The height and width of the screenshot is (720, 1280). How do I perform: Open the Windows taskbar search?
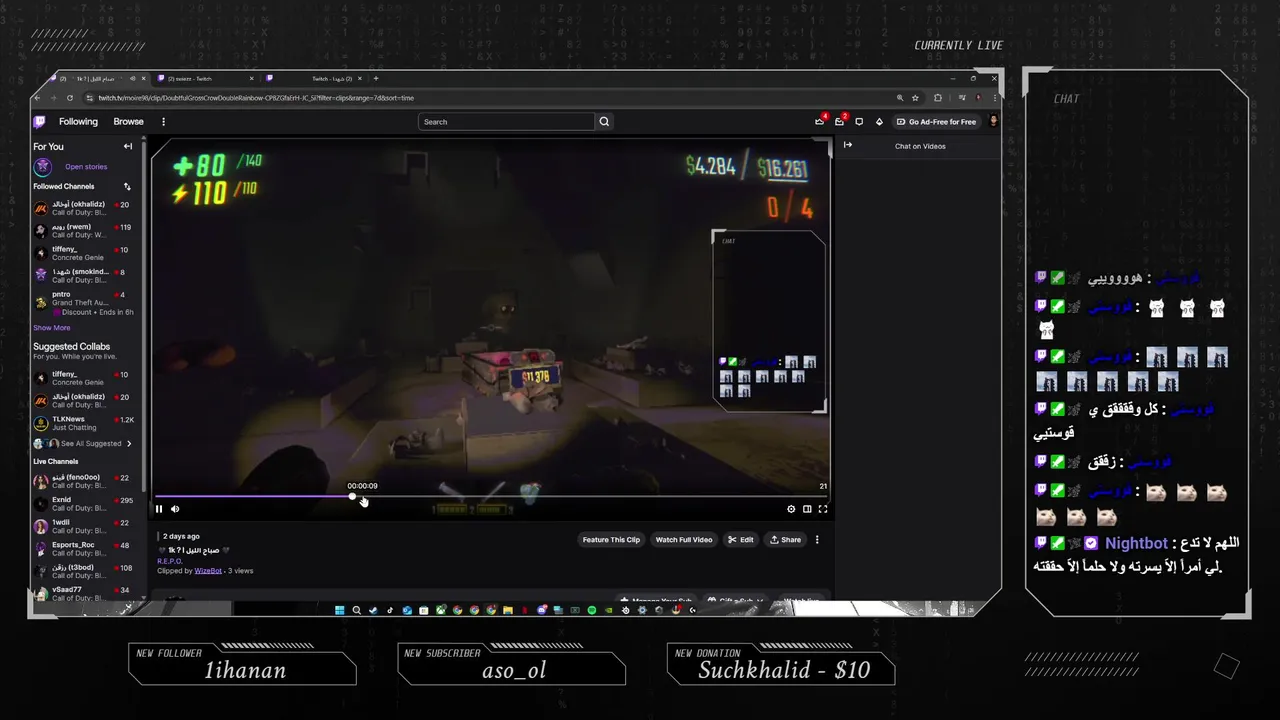click(x=356, y=610)
